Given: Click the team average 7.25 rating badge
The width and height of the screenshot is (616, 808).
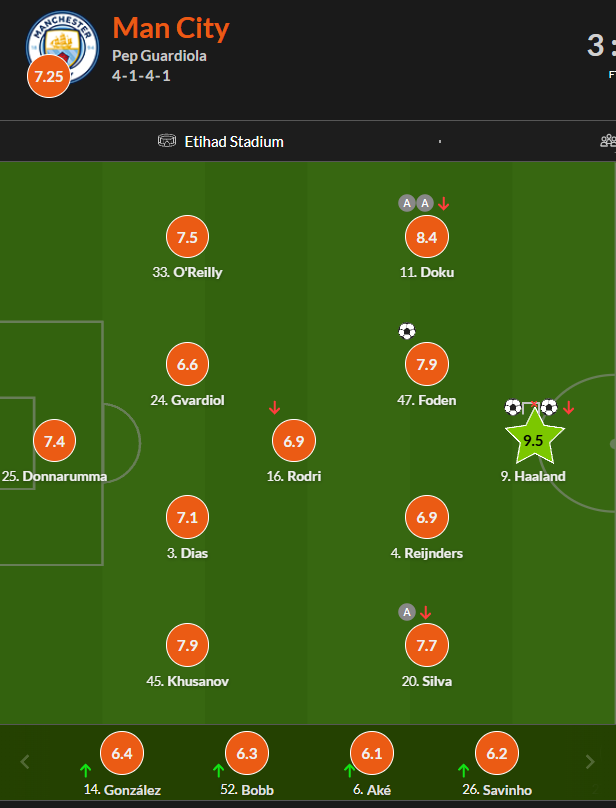Looking at the screenshot, I should [48, 77].
